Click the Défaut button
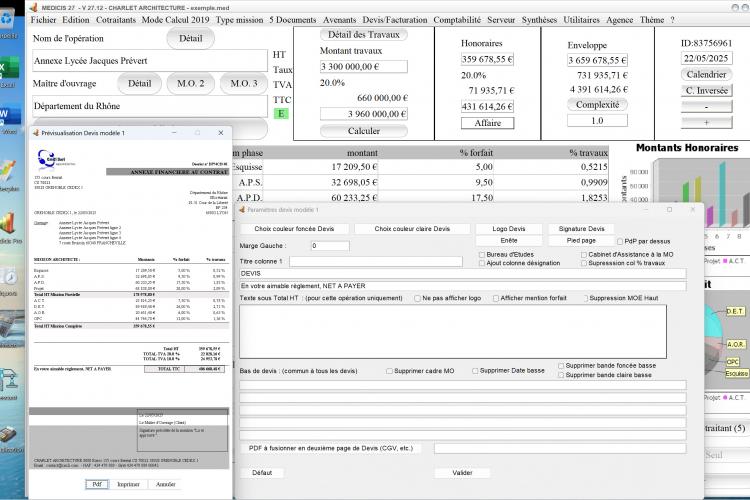 point(262,473)
